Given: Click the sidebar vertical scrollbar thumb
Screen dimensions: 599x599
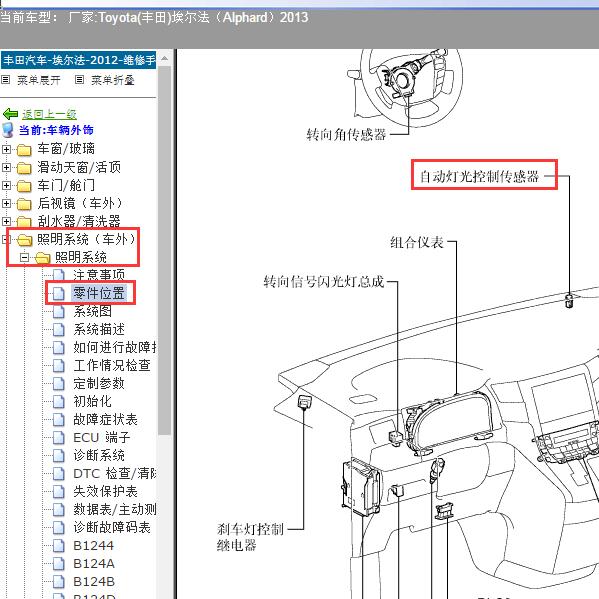Looking at the screenshot, I should 165,250.
